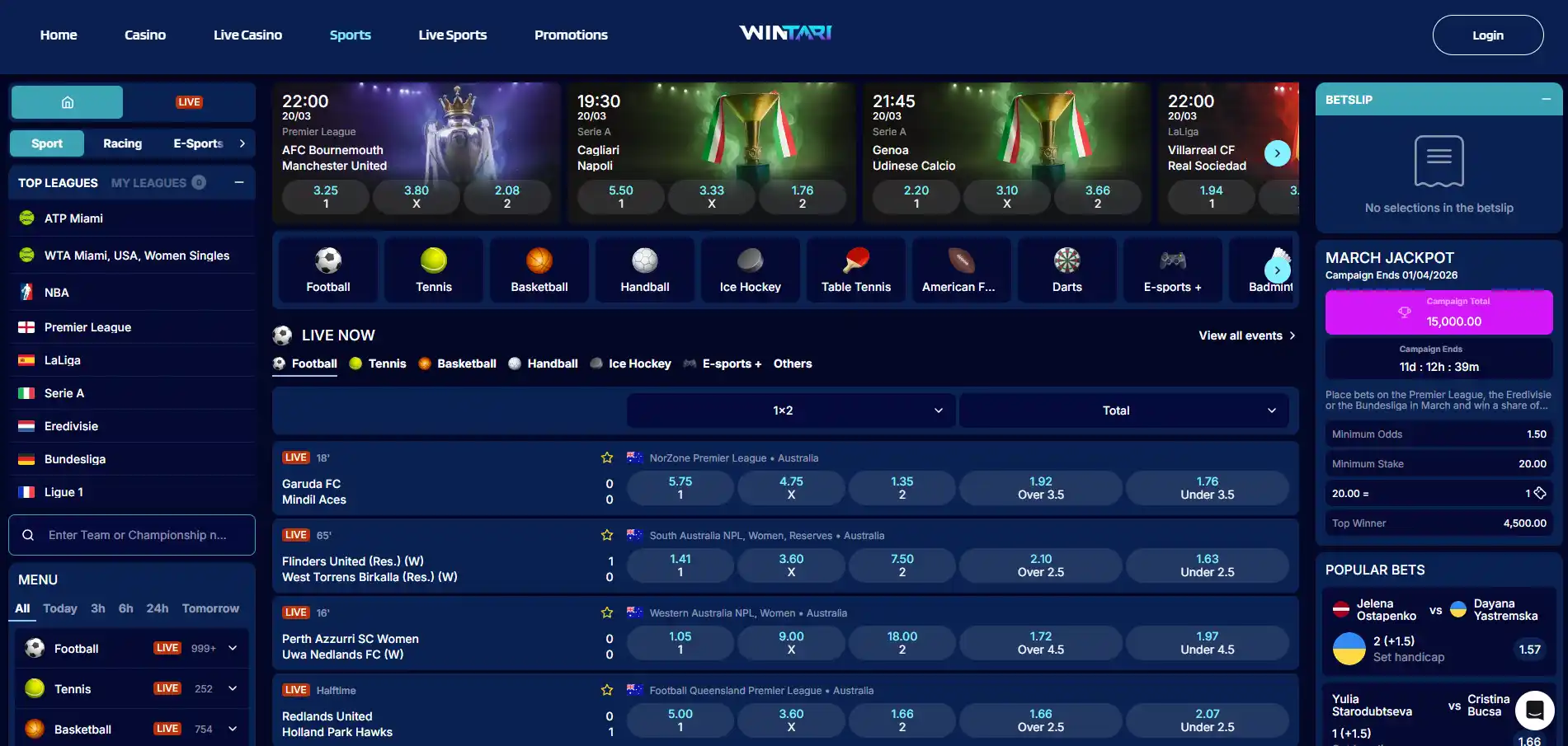This screenshot has width=1568, height=746.
Task: Select the Darts sport tile
Action: point(1067,270)
